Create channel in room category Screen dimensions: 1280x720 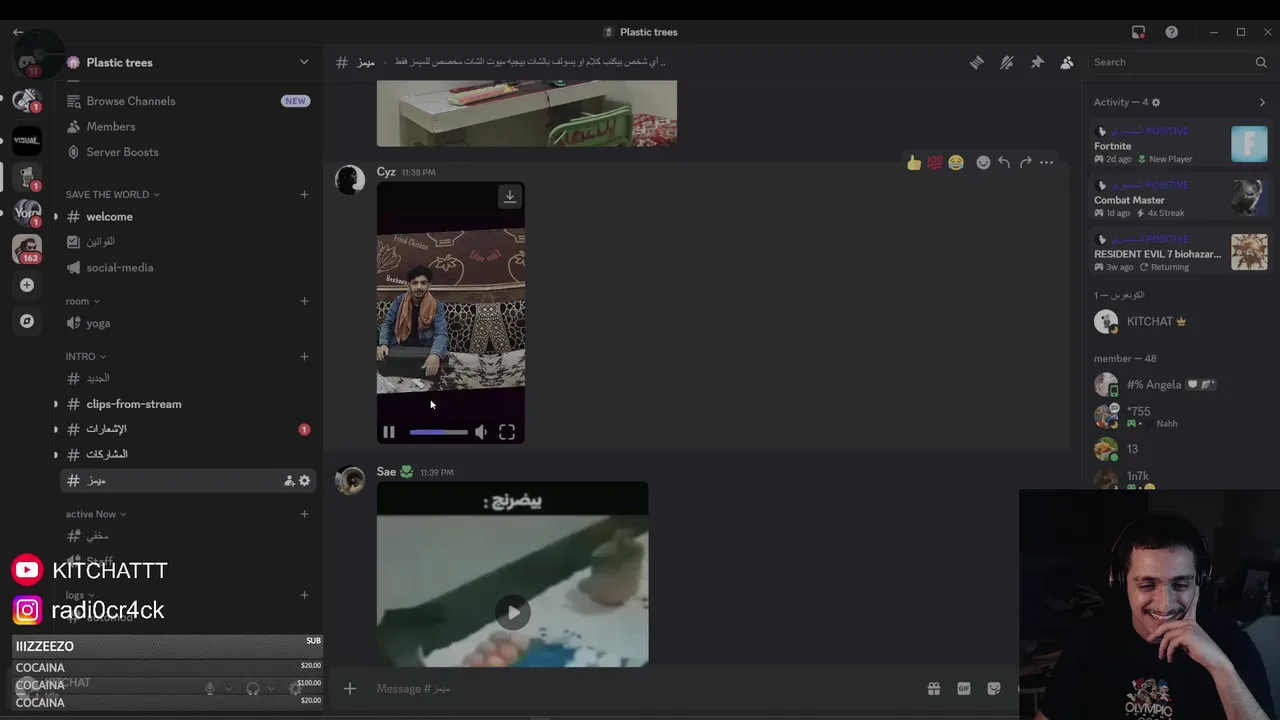(x=304, y=301)
